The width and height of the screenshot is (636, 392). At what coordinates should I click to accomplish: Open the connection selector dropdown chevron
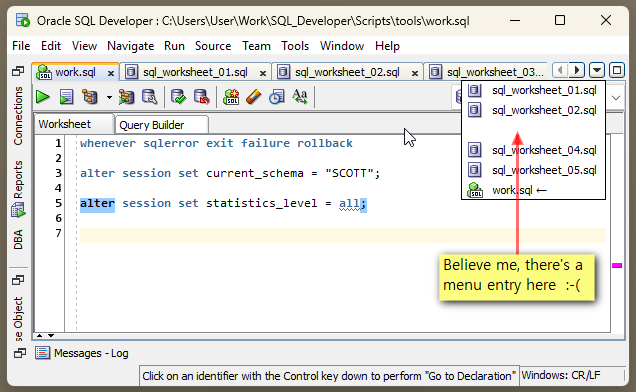point(616,98)
